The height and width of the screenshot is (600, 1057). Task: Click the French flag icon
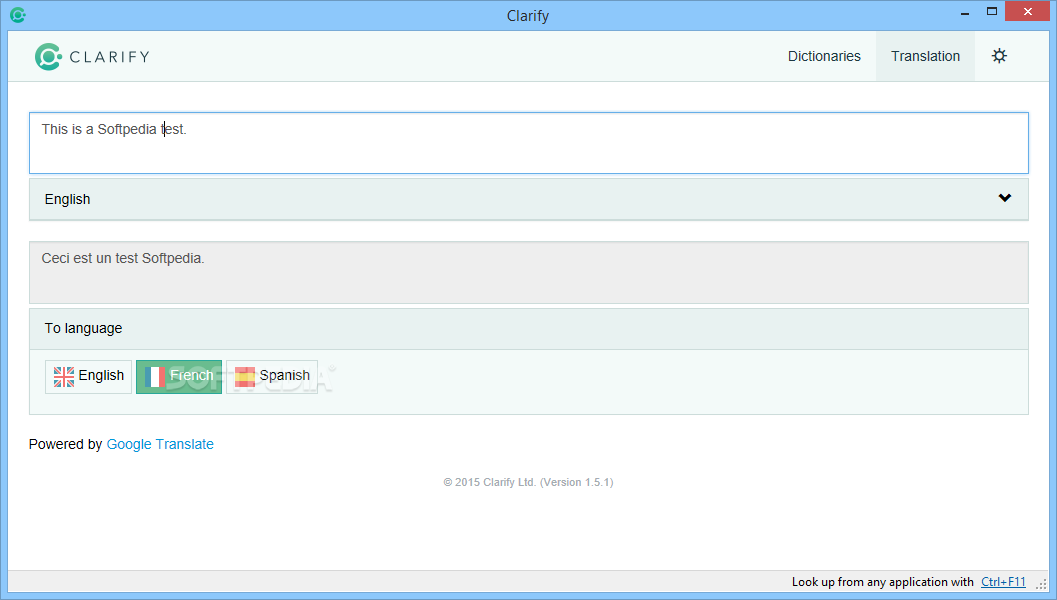pyautogui.click(x=155, y=377)
